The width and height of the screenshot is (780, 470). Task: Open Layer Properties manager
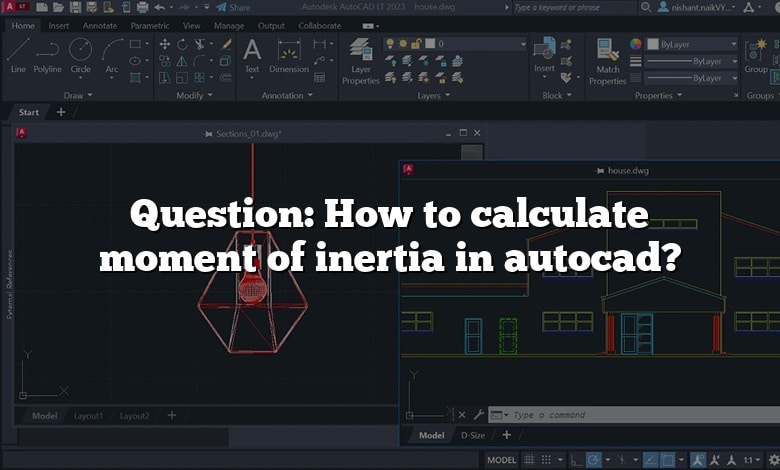point(361,61)
